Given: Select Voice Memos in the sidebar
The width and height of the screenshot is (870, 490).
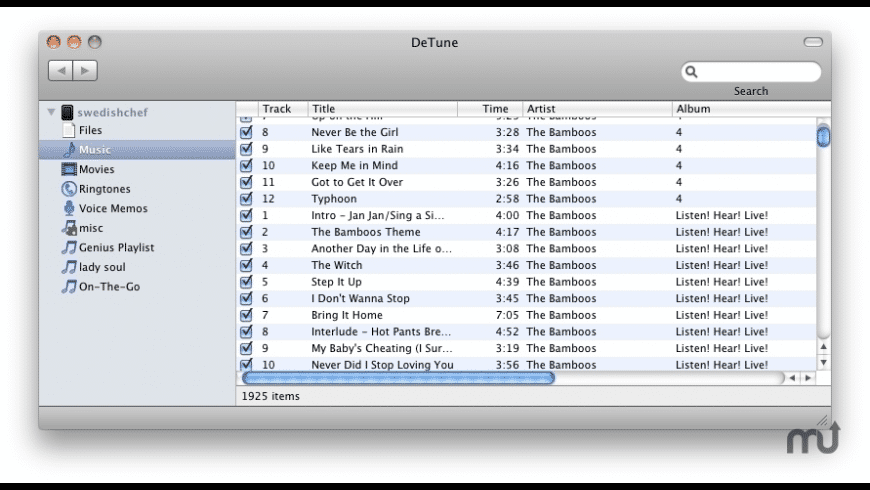Looking at the screenshot, I should click(x=113, y=209).
